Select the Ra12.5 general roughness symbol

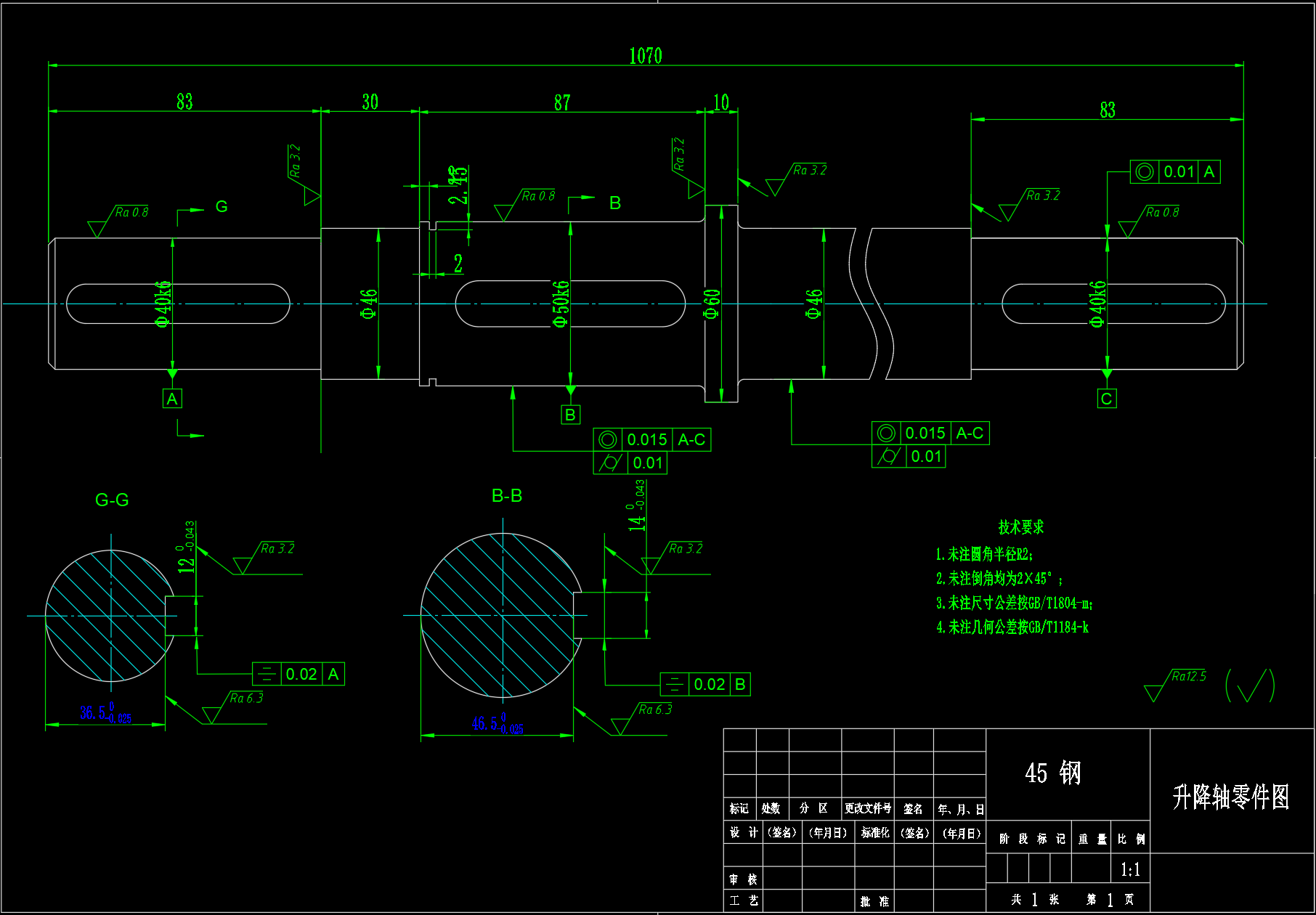click(x=1174, y=684)
